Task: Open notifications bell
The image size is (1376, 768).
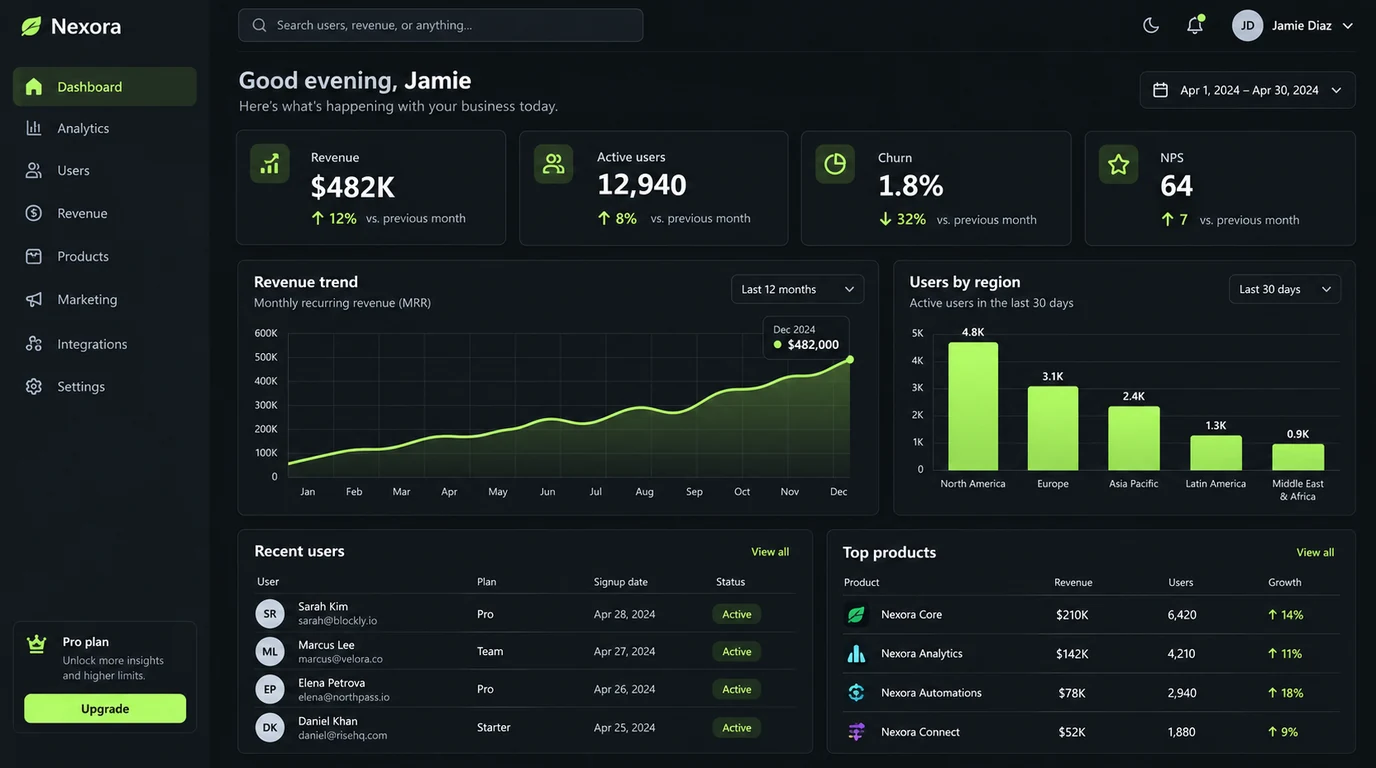Action: coord(1195,25)
